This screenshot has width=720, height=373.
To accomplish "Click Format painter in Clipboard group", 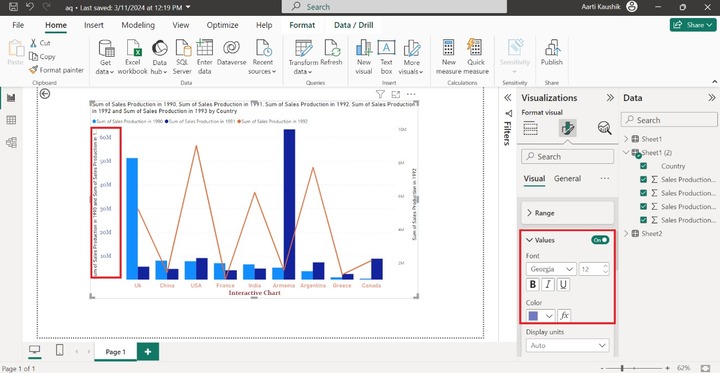I will click(x=56, y=70).
